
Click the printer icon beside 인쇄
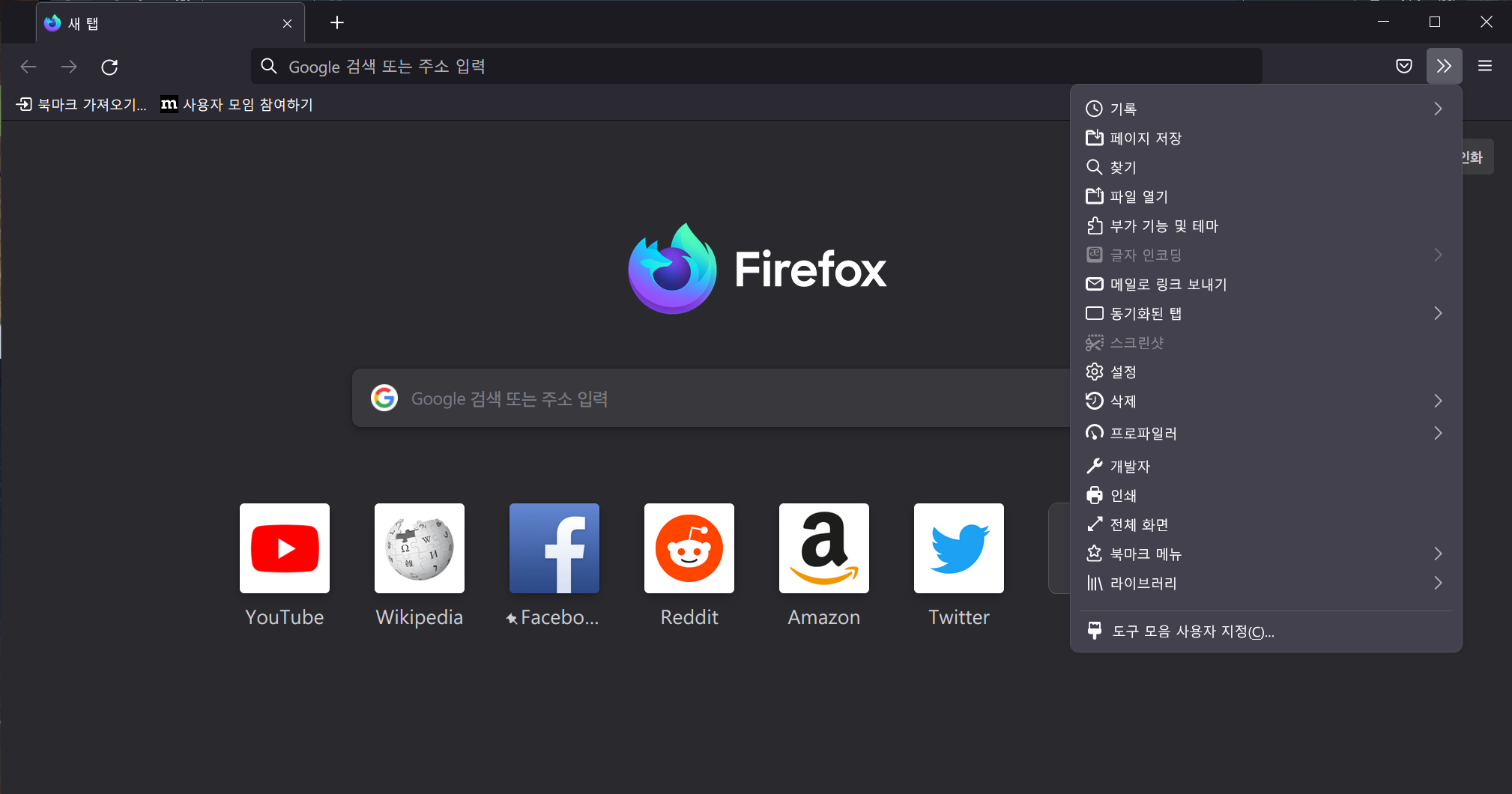[1095, 495]
